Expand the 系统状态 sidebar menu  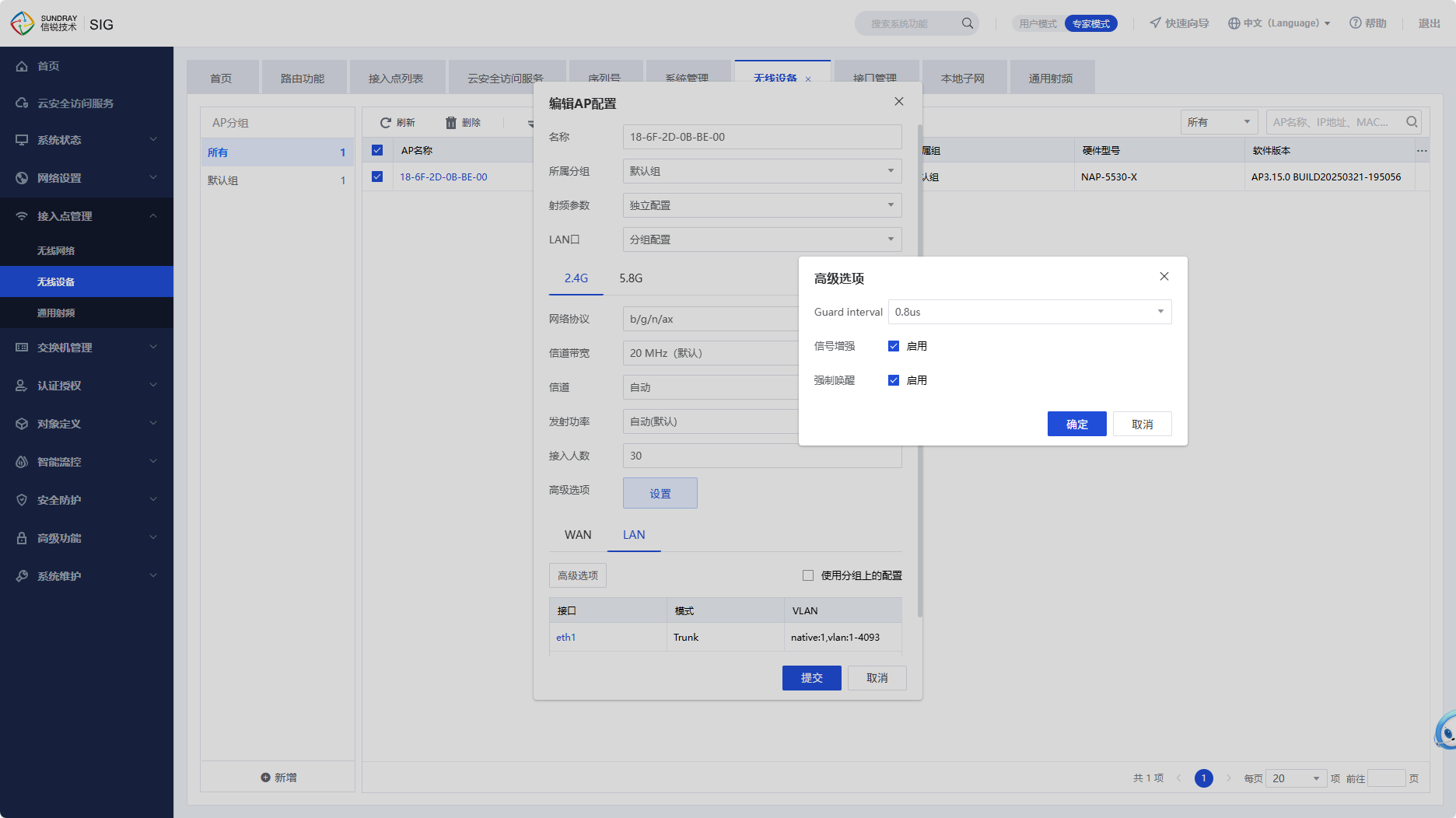[86, 140]
